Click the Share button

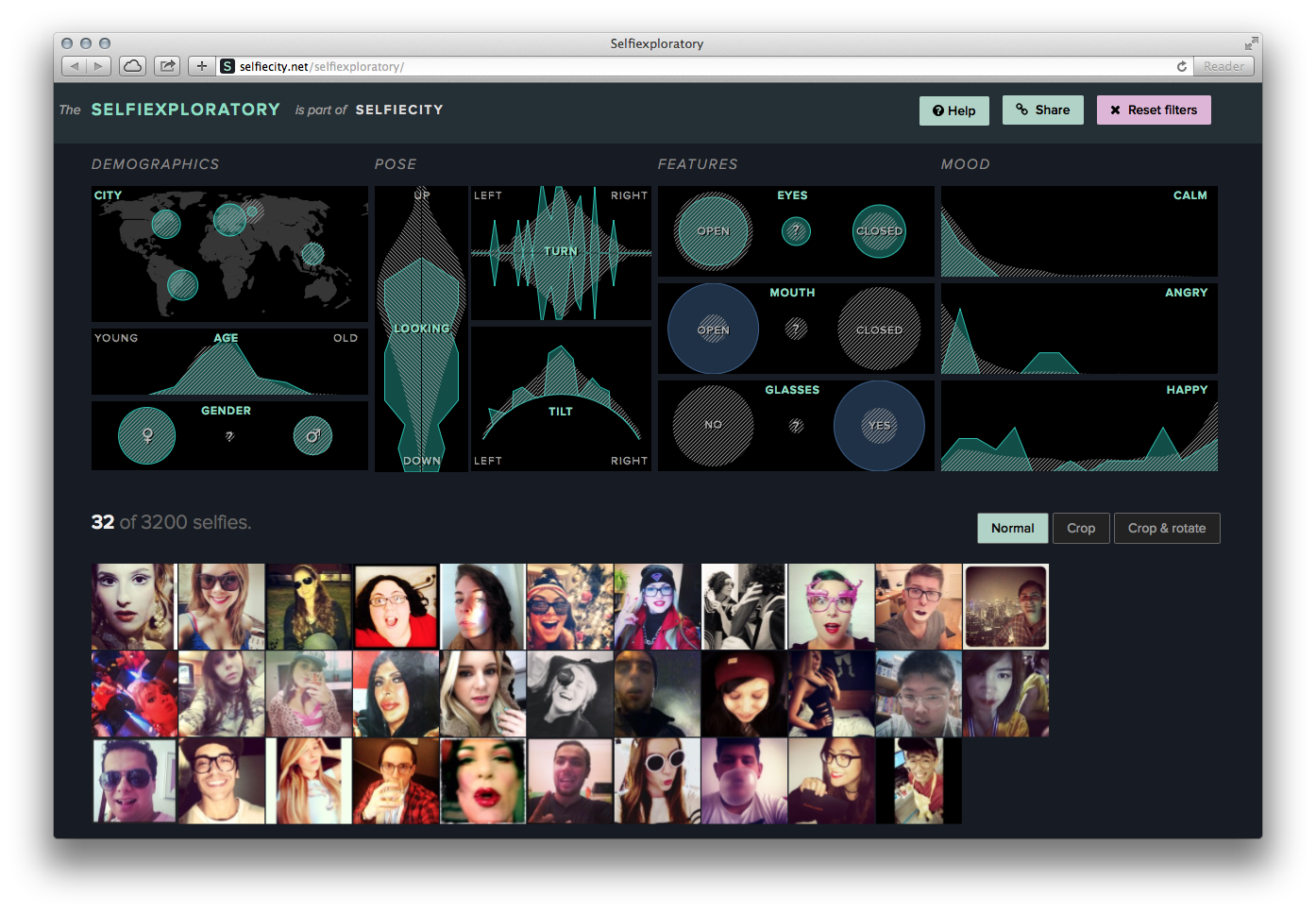1043,110
